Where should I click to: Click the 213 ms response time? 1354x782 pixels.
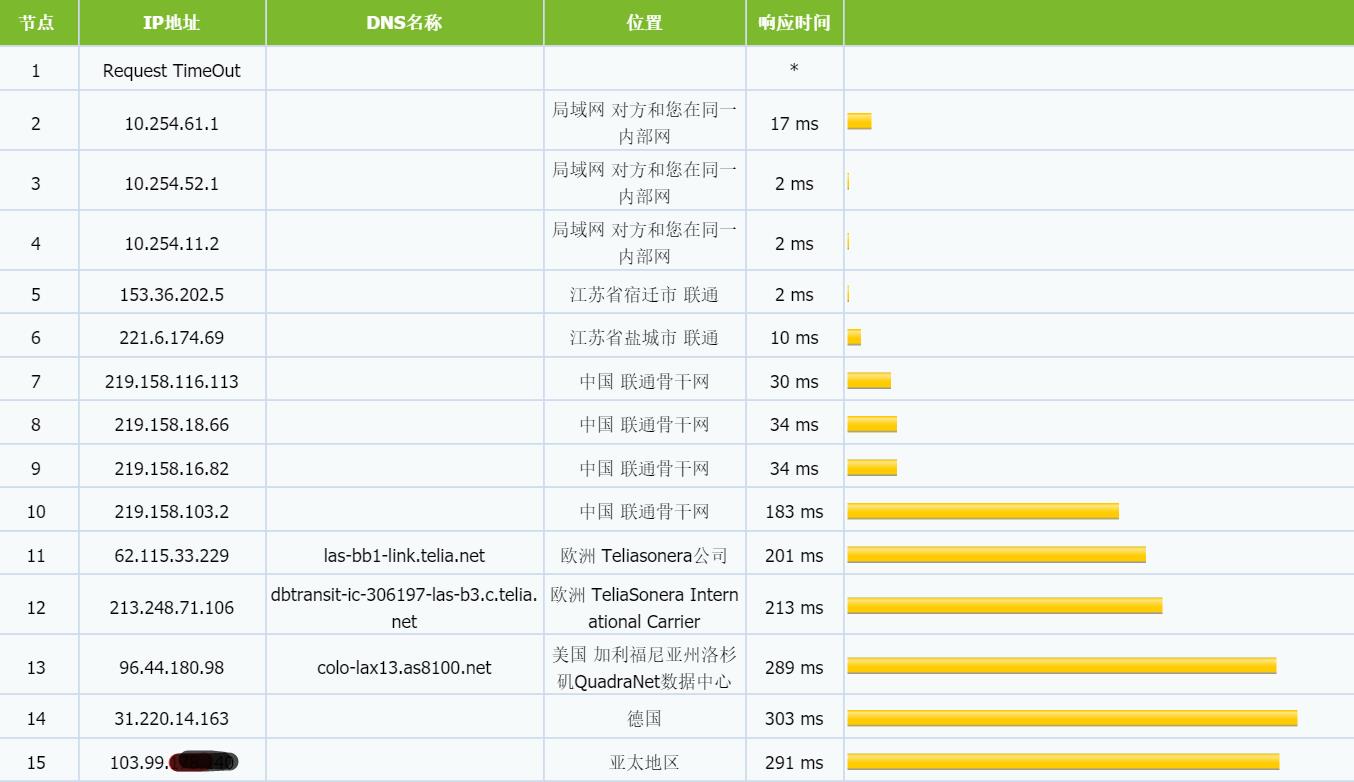click(794, 608)
